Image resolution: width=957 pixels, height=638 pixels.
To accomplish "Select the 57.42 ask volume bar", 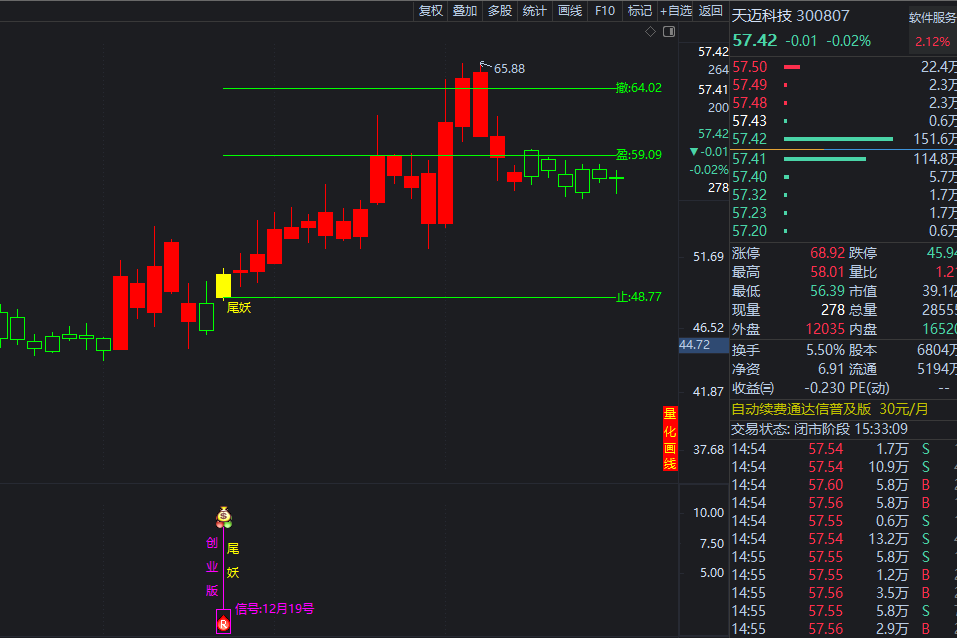I will click(x=838, y=139).
